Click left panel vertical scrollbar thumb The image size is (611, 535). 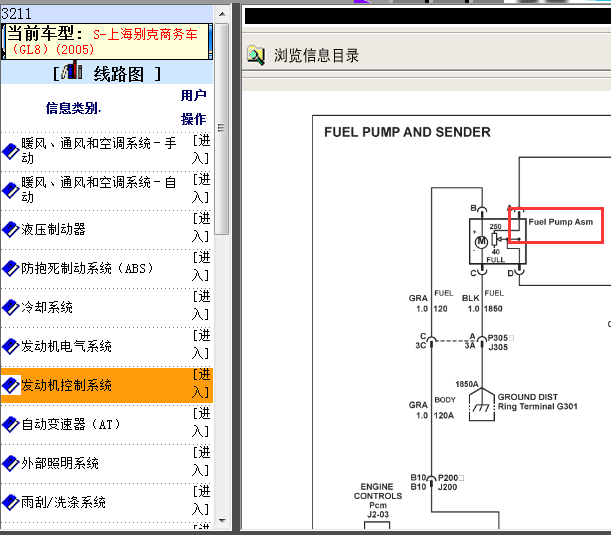222,129
